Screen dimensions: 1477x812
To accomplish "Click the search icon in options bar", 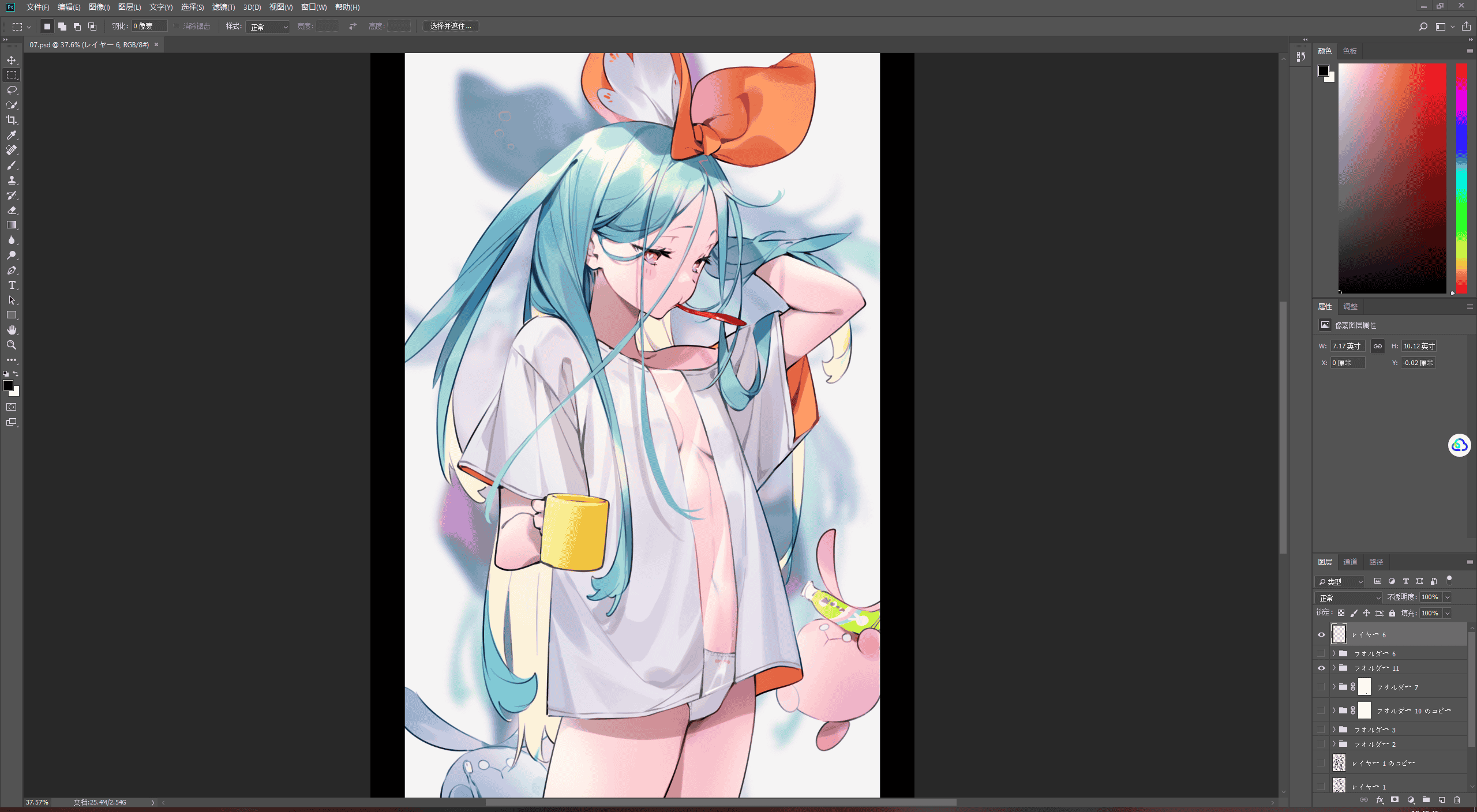I will (x=1423, y=27).
